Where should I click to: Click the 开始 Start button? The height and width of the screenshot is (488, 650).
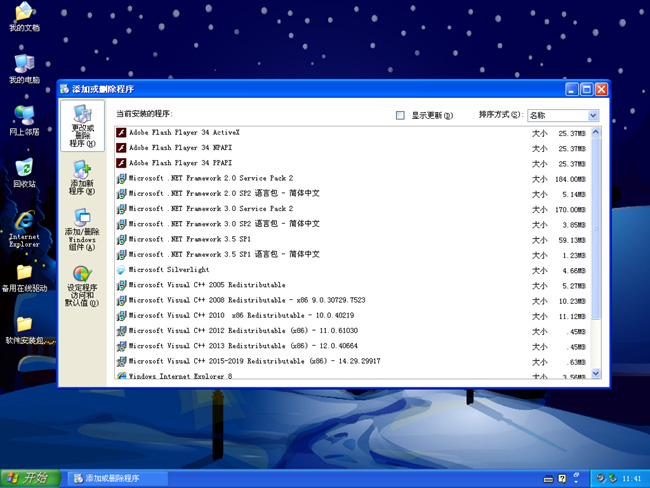pos(30,478)
